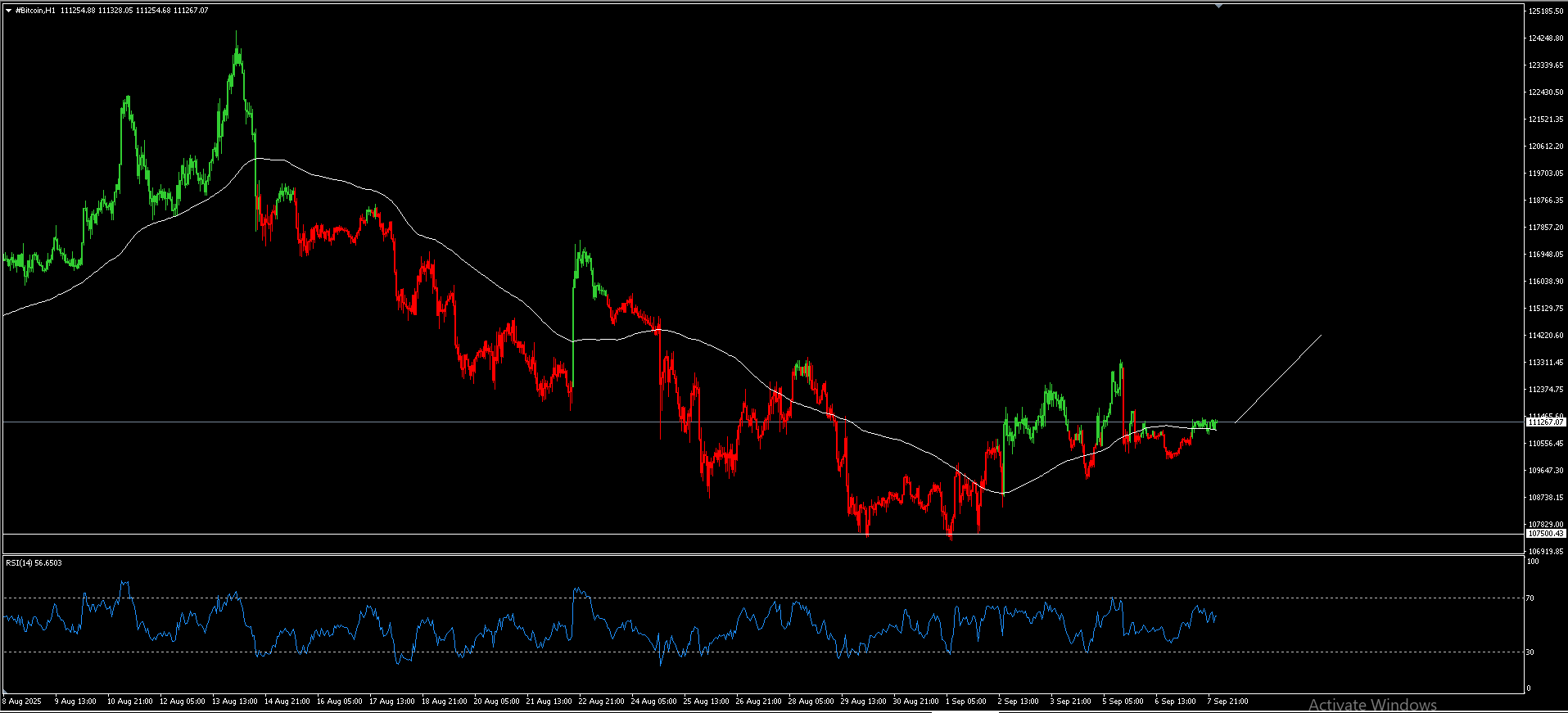This screenshot has height=713, width=1568.
Task: Click the 7 Sep 21:00 time axis label
Action: pyautogui.click(x=1227, y=702)
